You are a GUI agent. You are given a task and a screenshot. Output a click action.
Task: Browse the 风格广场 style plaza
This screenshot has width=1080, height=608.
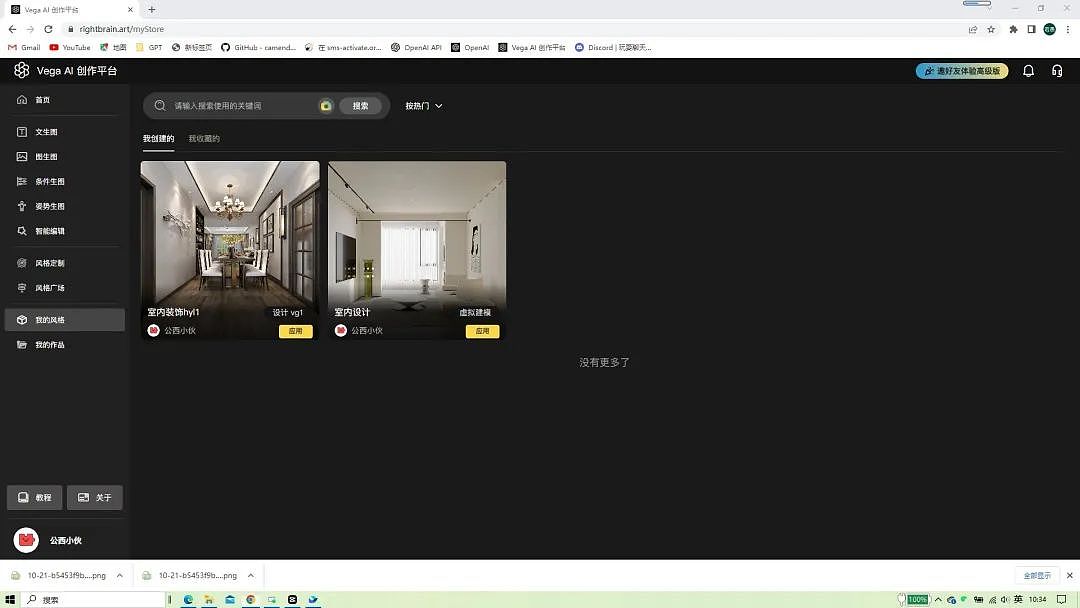(x=48, y=287)
